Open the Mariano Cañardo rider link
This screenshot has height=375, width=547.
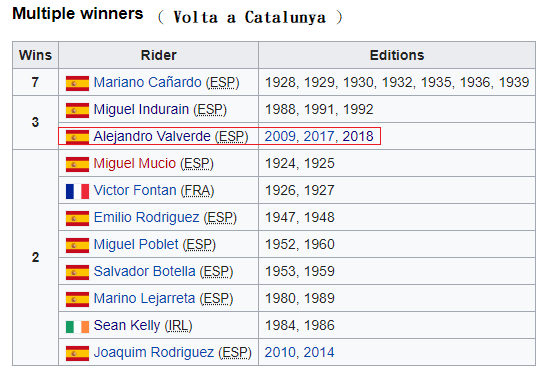tap(148, 82)
